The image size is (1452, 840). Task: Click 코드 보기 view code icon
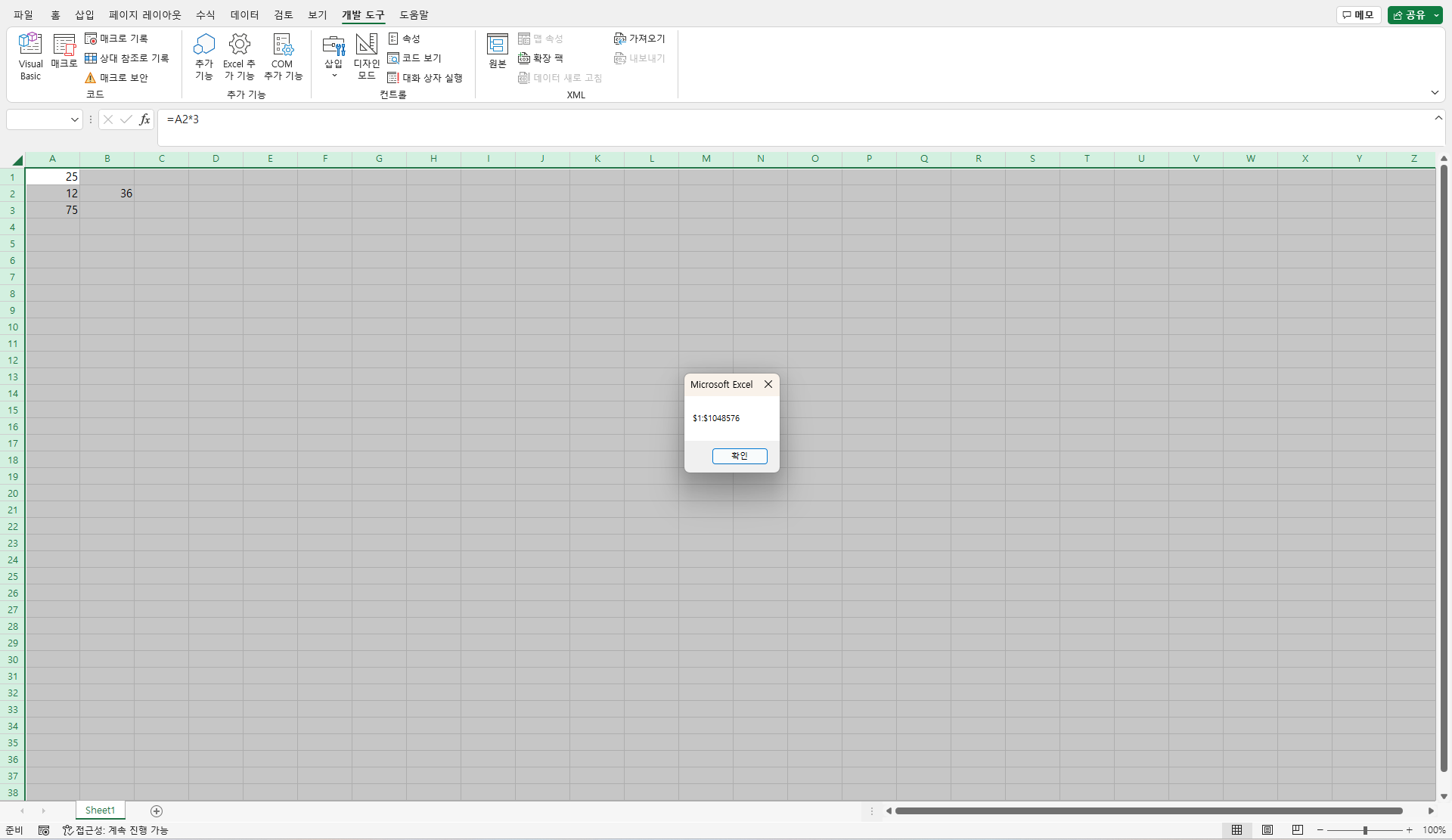(393, 58)
